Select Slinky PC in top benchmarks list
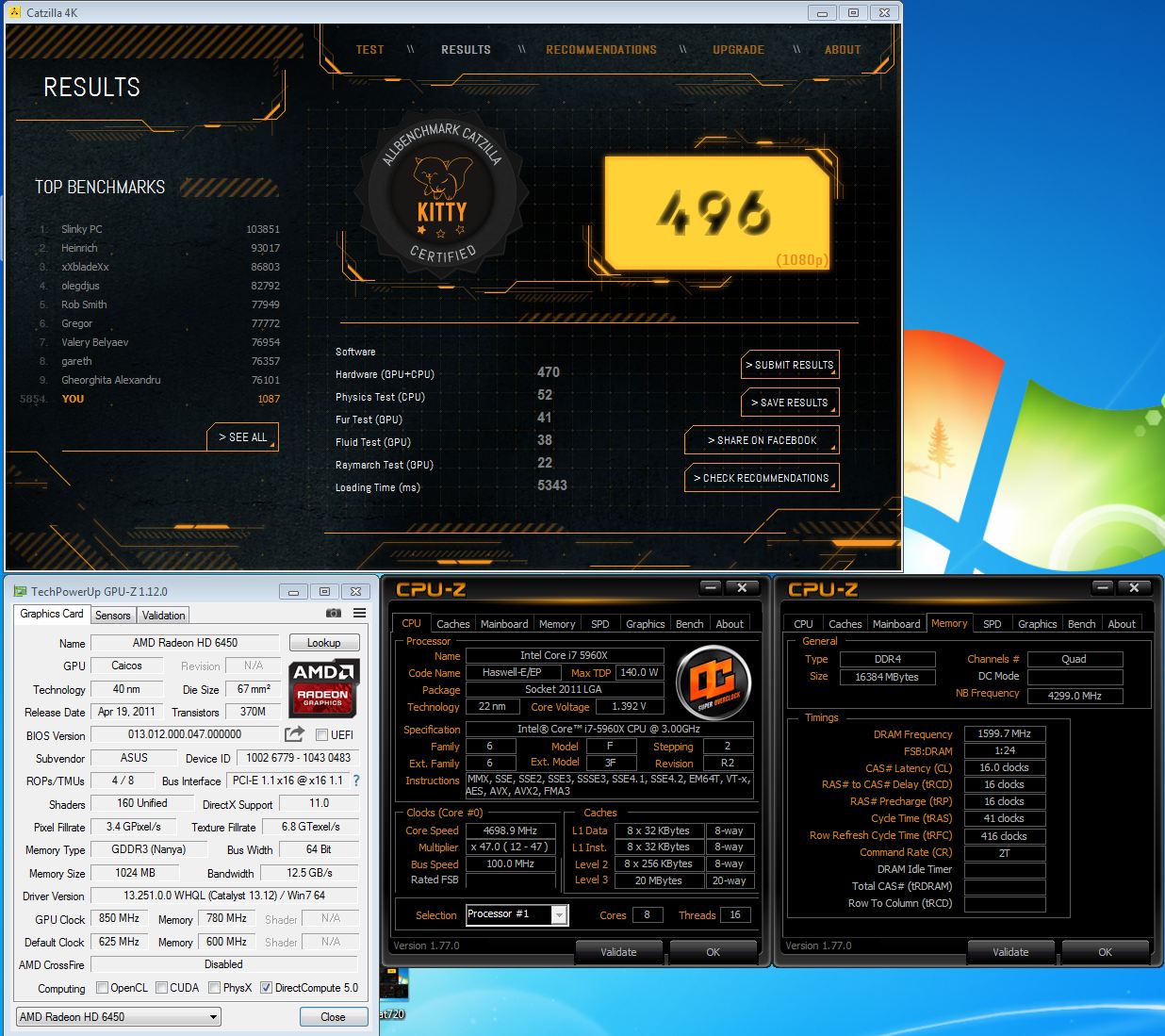This screenshot has width=1165, height=1036. [160, 229]
